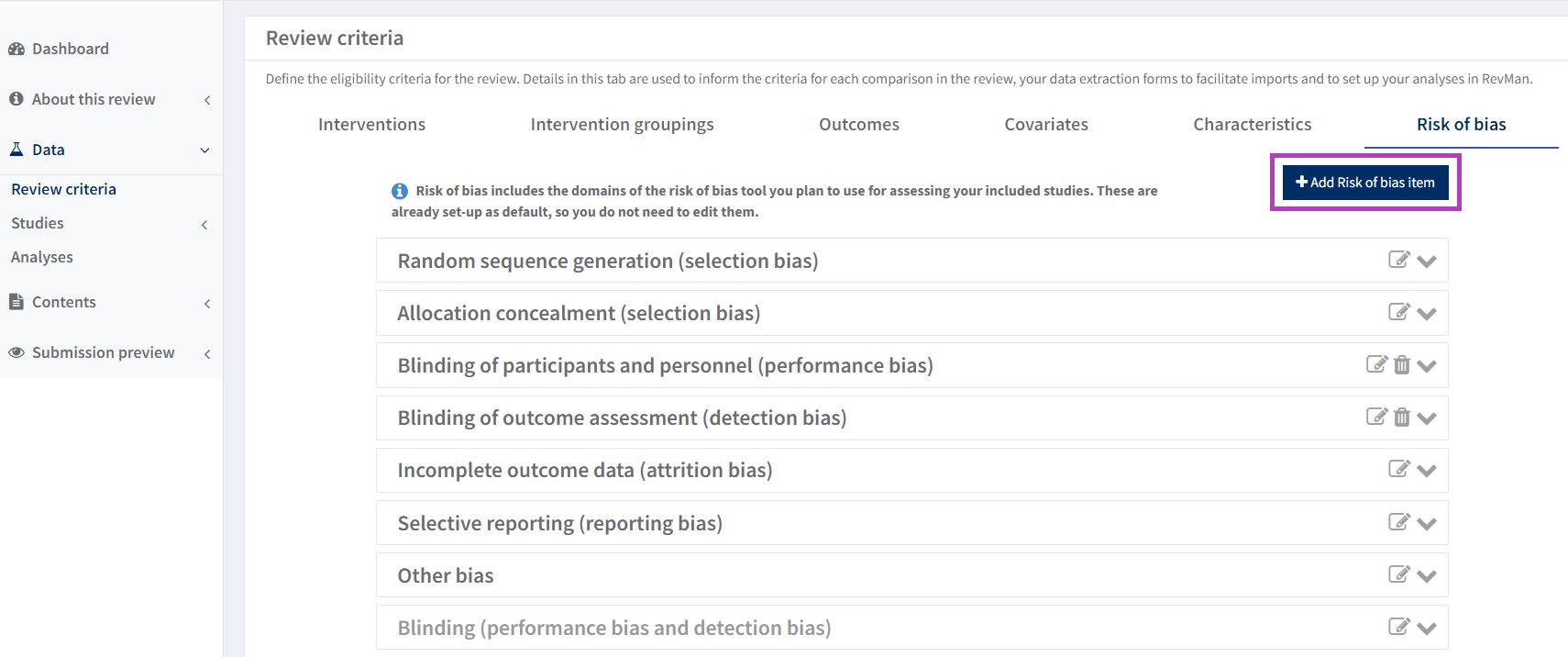Open Analyses under Data section
Viewport: 1568px width, 657px height.
[x=42, y=257]
